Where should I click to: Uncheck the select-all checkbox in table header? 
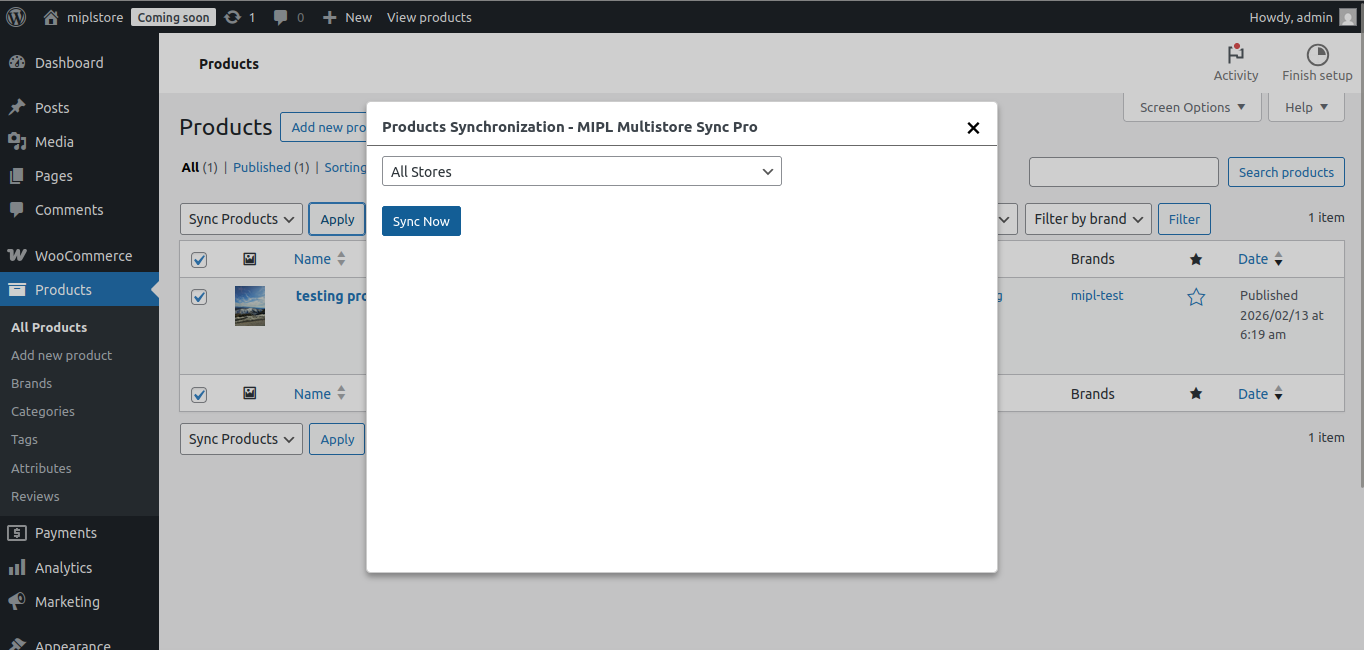click(x=199, y=260)
